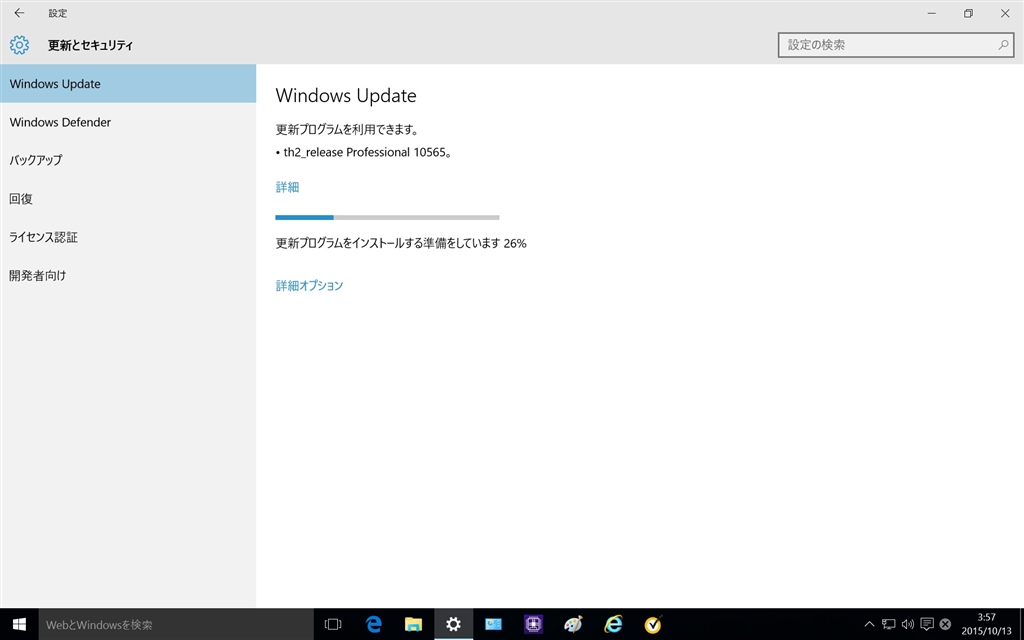Open the purple chip app in taskbar

coord(534,624)
